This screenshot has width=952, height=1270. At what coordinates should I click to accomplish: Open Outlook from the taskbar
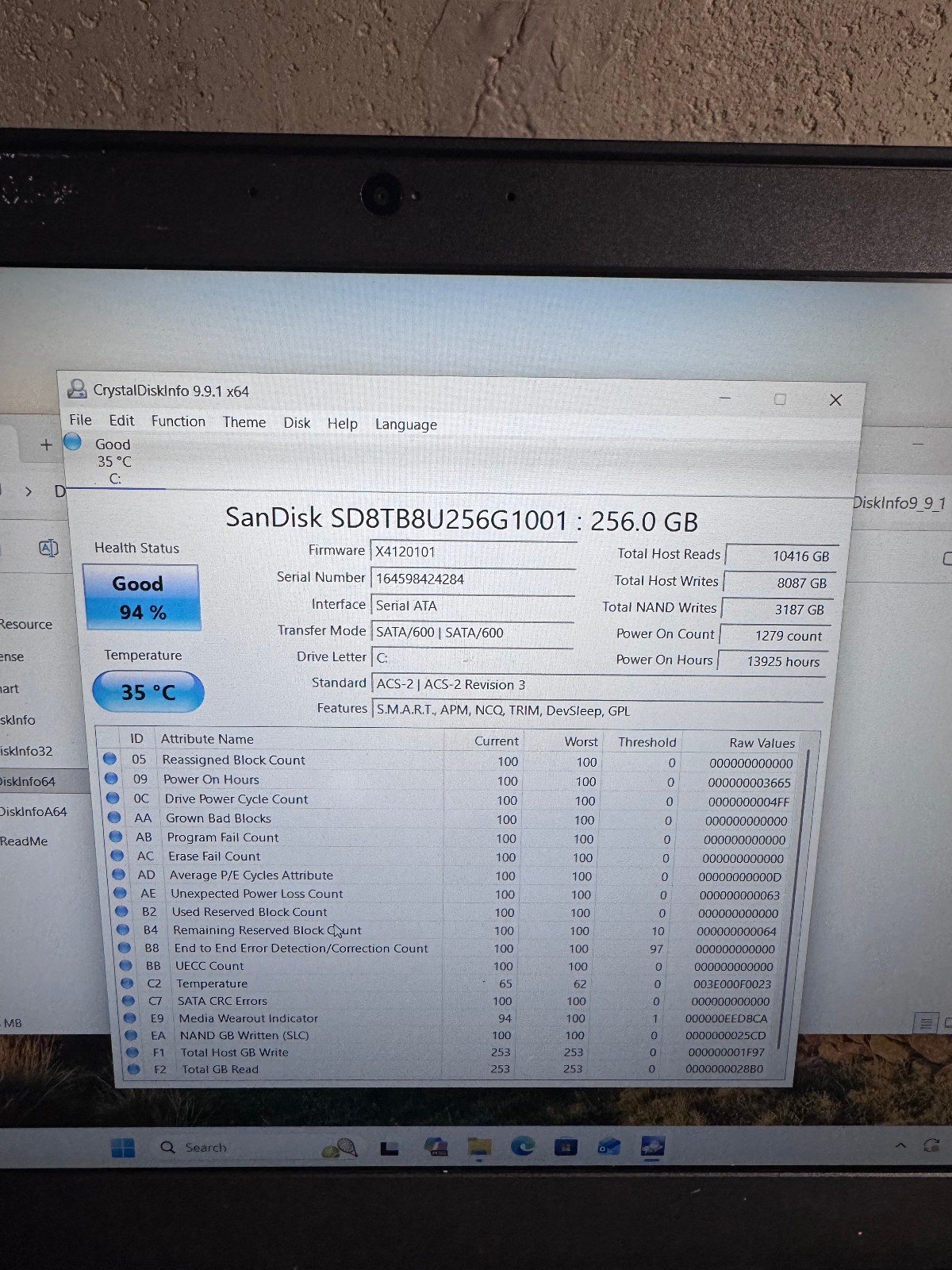(x=608, y=1146)
